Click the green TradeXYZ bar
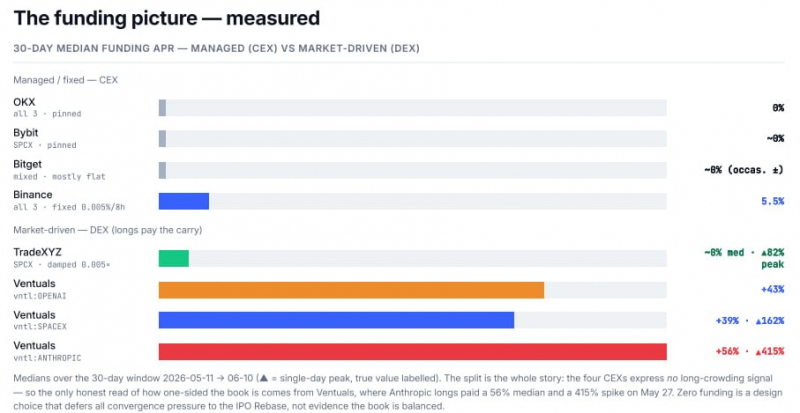This screenshot has width=800, height=413. coord(173,258)
